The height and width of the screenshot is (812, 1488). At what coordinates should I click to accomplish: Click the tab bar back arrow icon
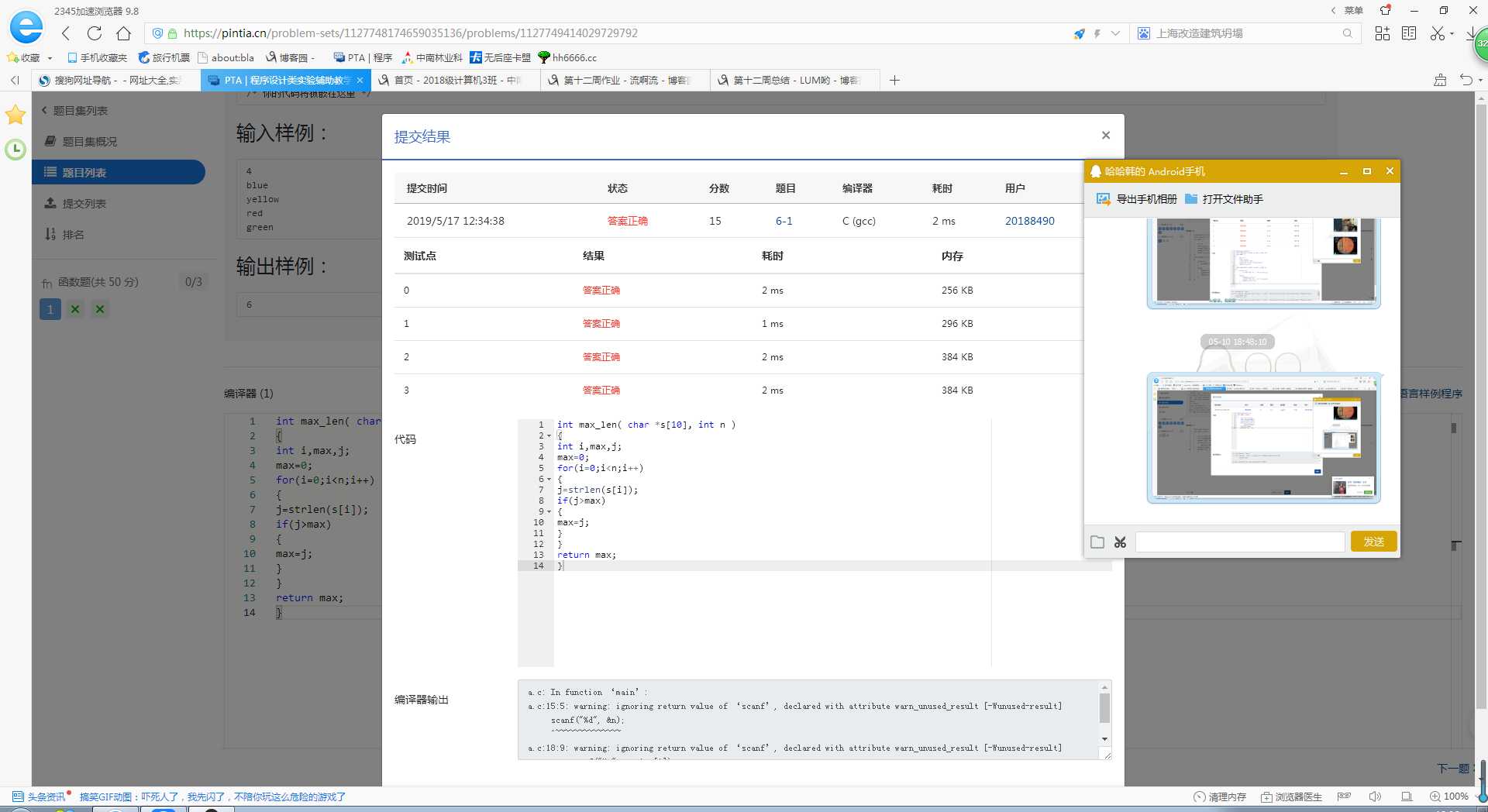15,81
